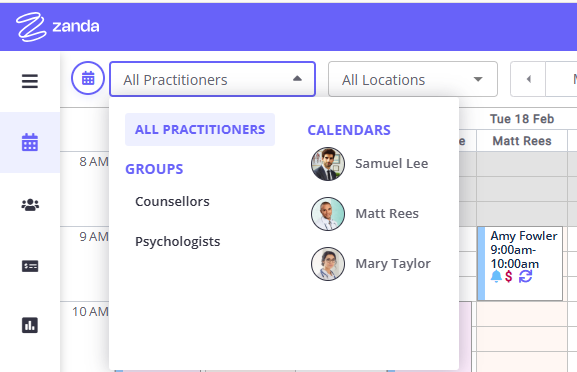
Task: Click the bell reminder icon on appointment
Action: [x=496, y=276]
